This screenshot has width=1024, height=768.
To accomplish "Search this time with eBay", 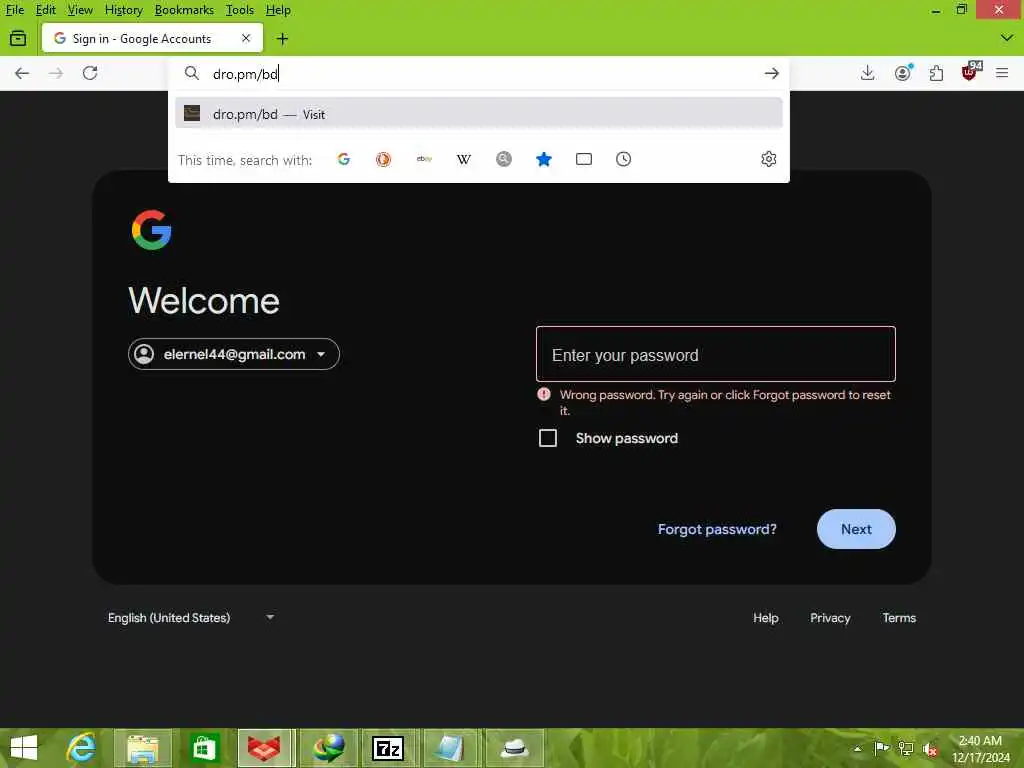I will 424,159.
